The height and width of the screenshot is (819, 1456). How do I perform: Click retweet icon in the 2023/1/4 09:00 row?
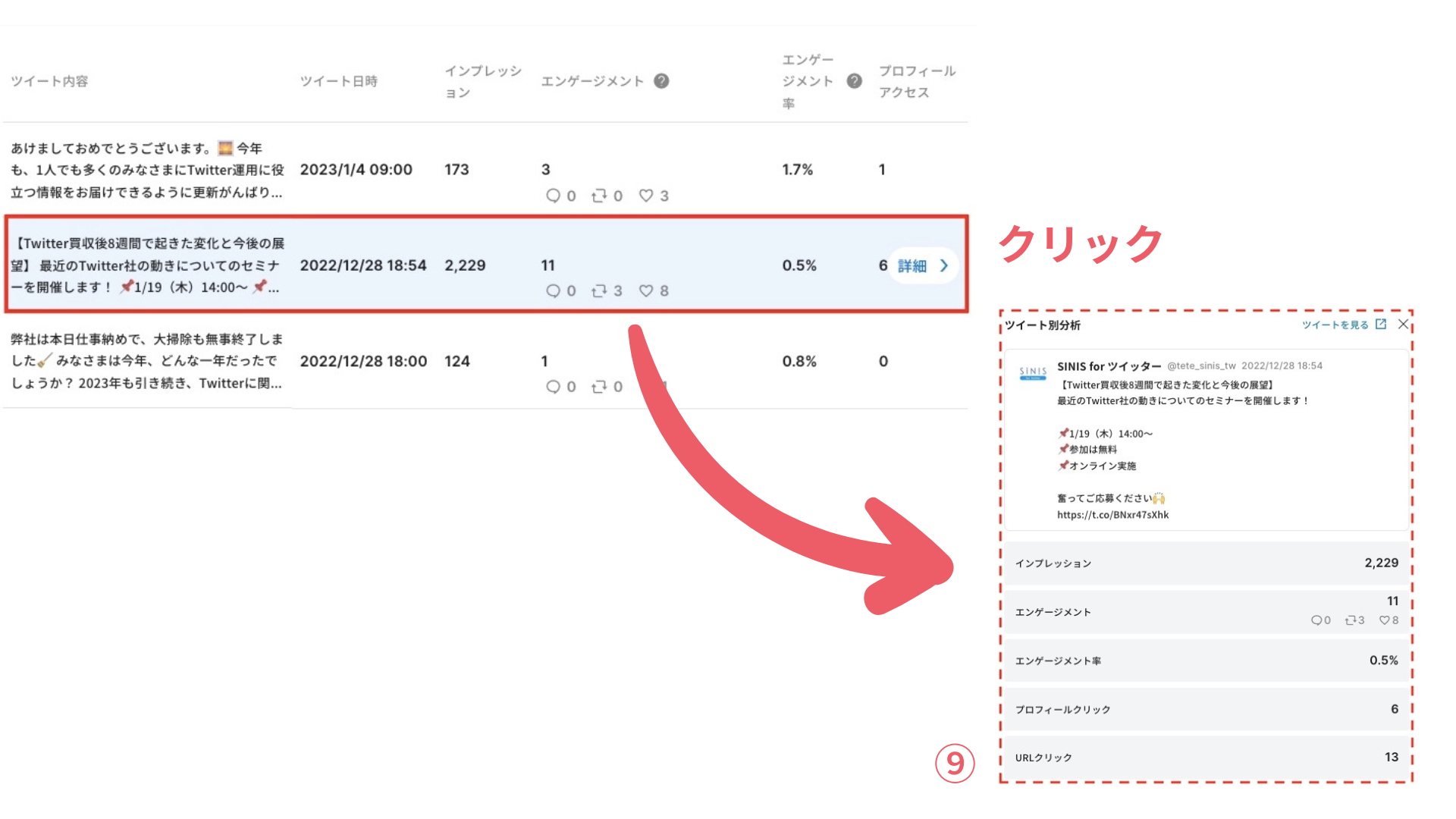tap(599, 196)
